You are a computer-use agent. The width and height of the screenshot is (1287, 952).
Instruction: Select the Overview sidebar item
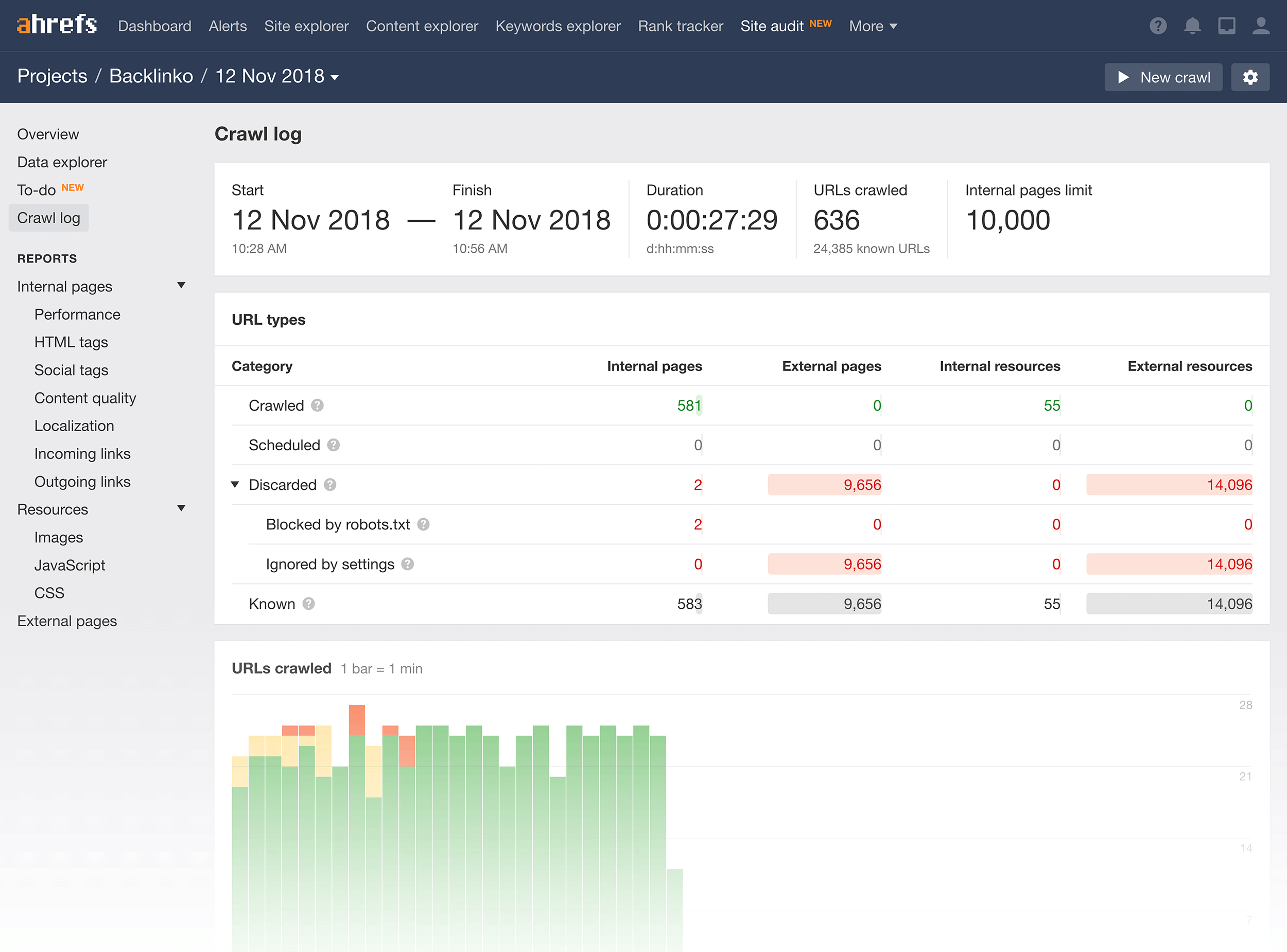[49, 133]
